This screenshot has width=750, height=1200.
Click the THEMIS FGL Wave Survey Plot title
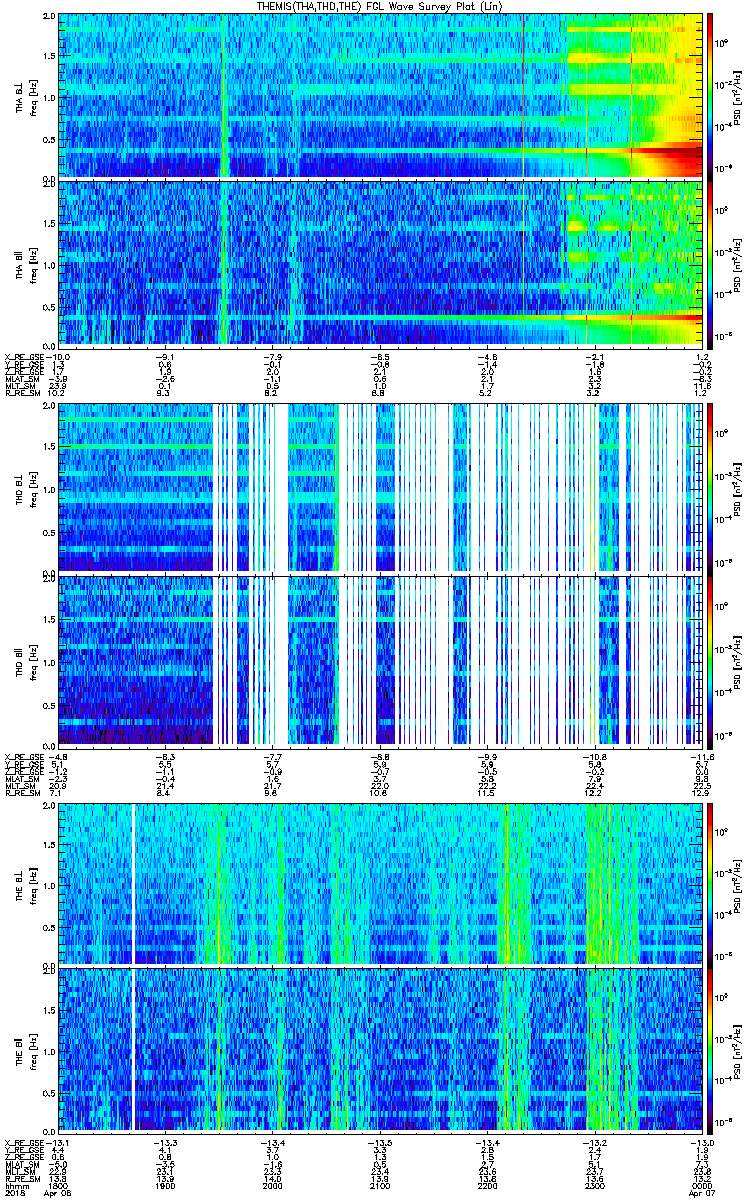point(379,6)
